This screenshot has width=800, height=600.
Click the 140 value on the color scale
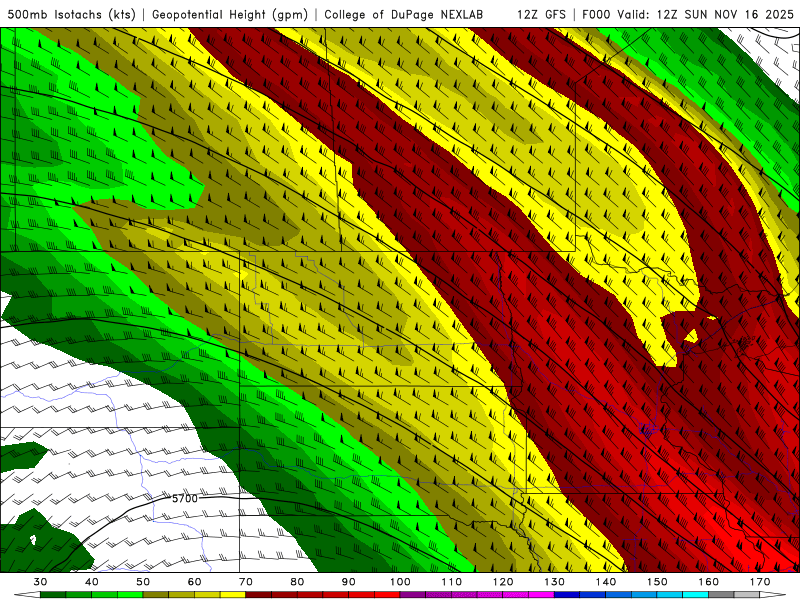pyautogui.click(x=606, y=582)
